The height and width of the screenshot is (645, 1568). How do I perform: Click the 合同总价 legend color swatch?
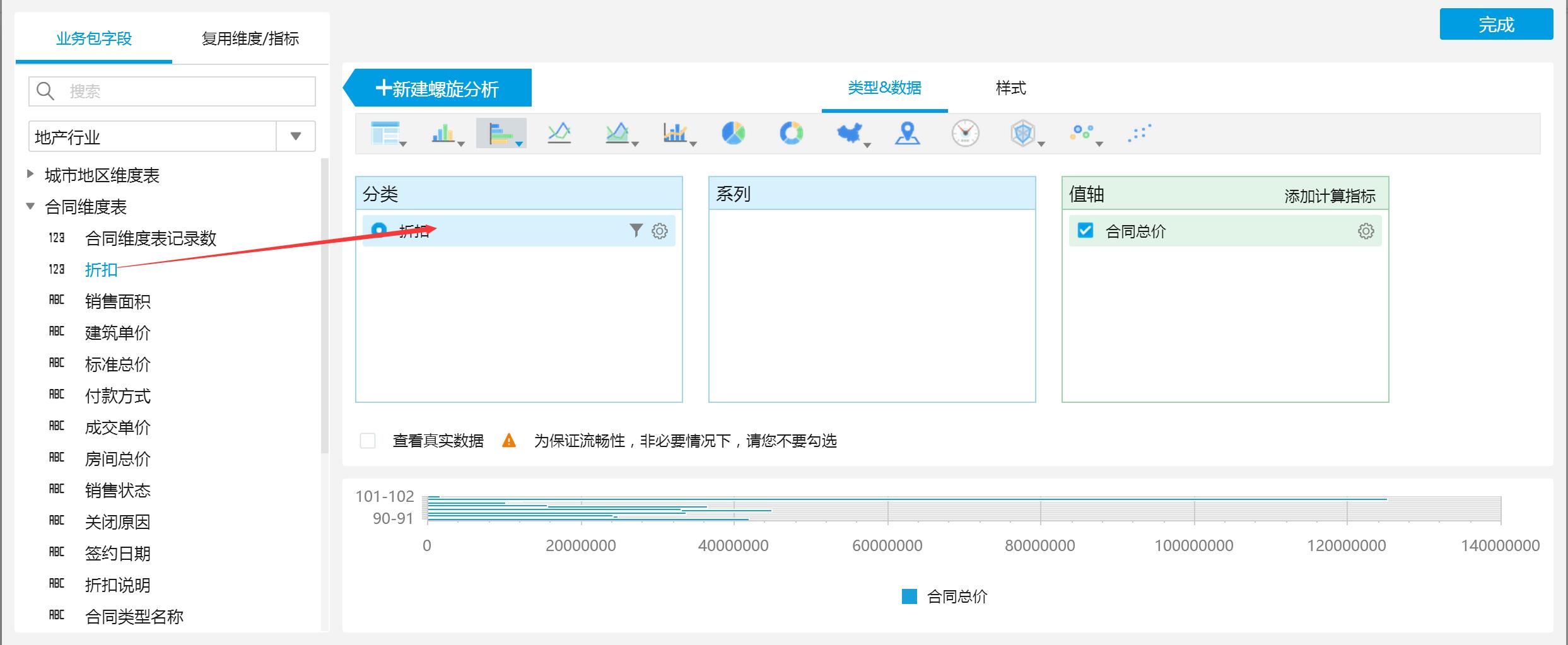pos(910,596)
